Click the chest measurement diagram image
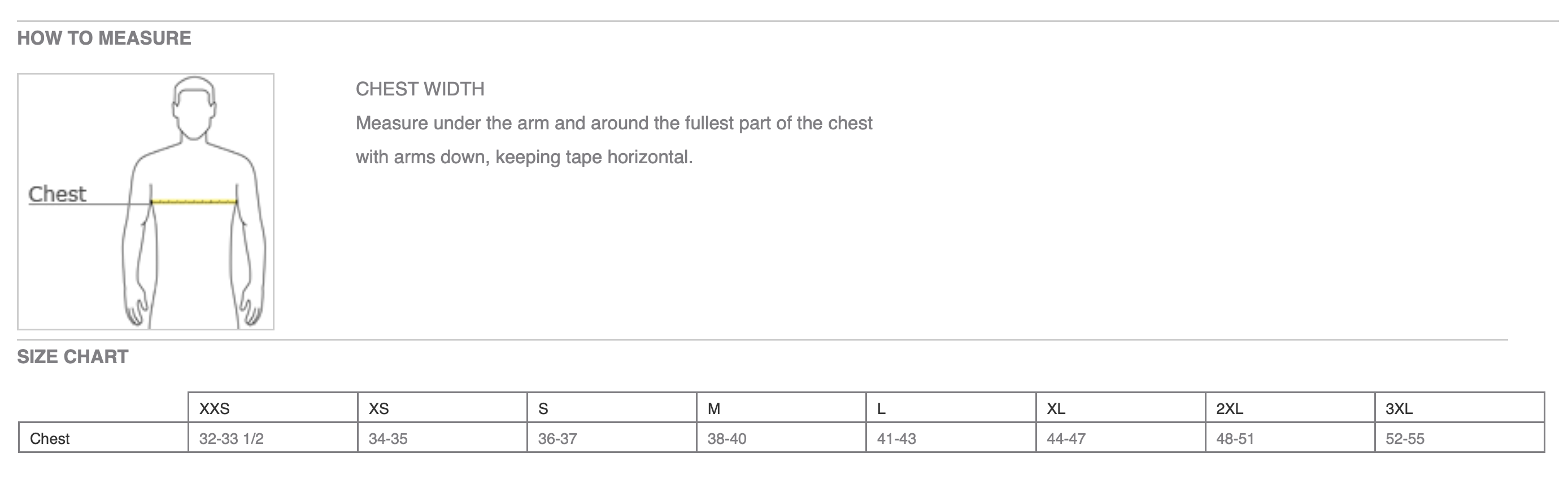Image resolution: width=1568 pixels, height=488 pixels. point(146,202)
